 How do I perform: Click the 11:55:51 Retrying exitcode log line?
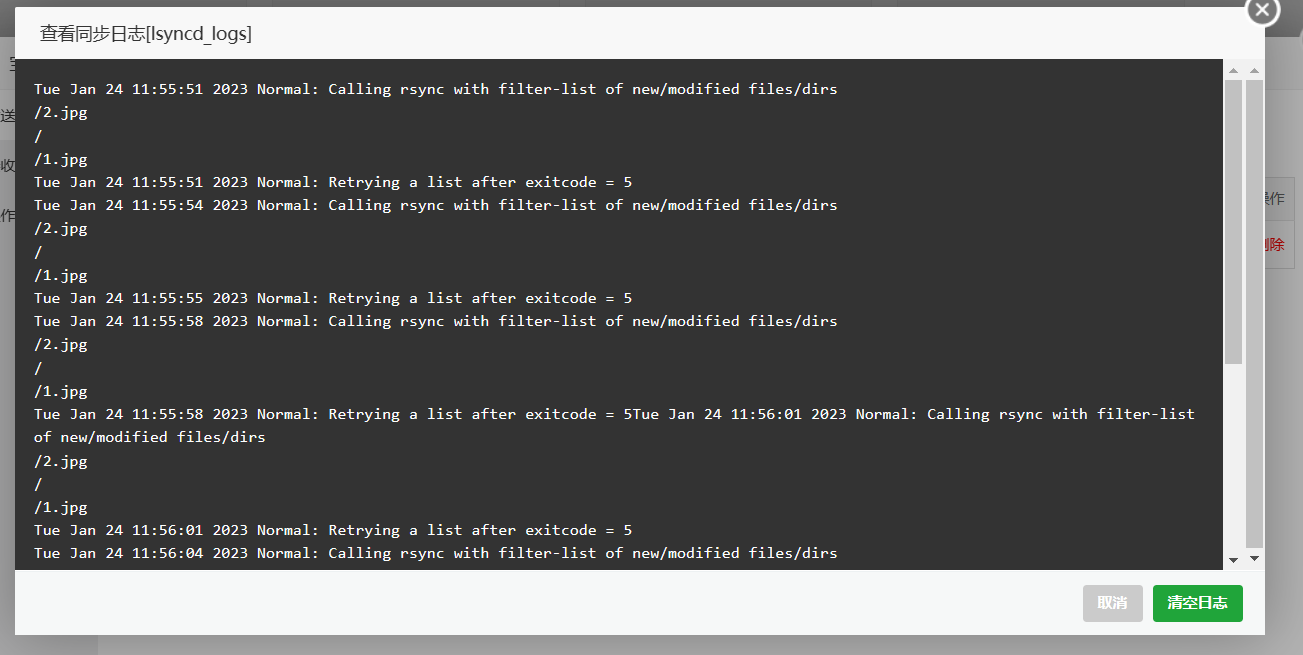click(x=333, y=182)
